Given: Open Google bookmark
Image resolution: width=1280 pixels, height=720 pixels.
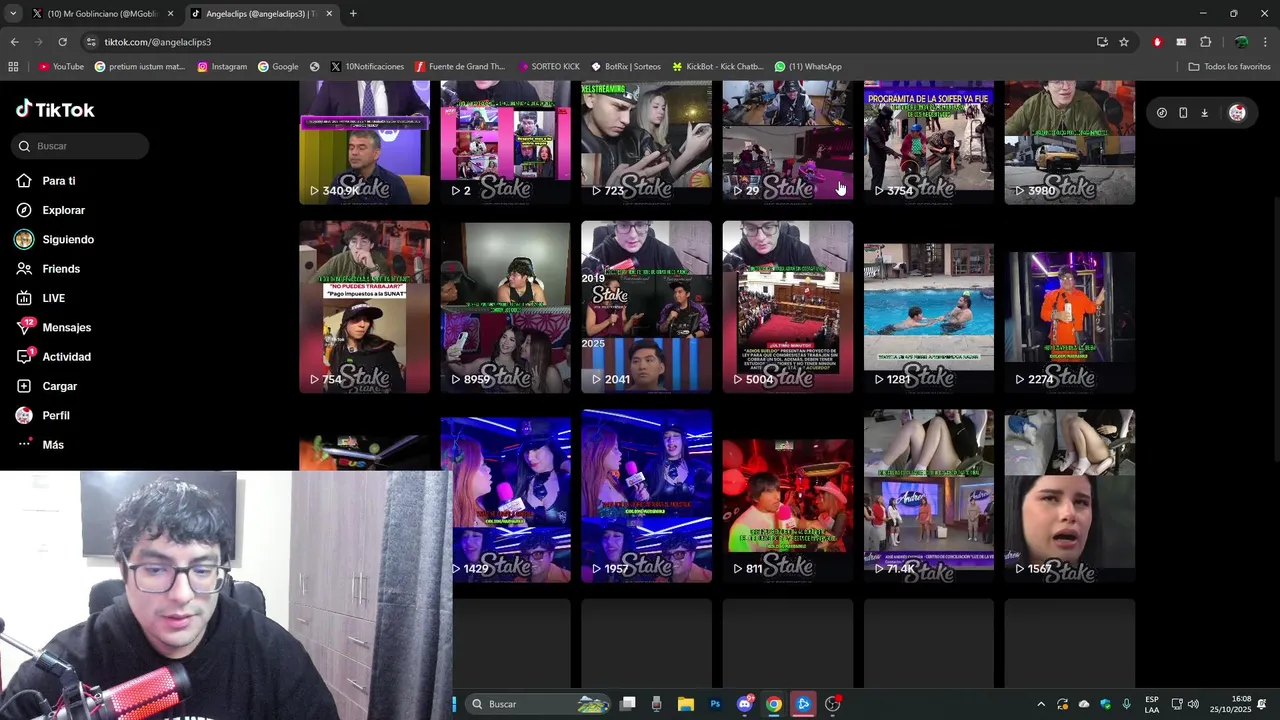Looking at the screenshot, I should point(278,67).
